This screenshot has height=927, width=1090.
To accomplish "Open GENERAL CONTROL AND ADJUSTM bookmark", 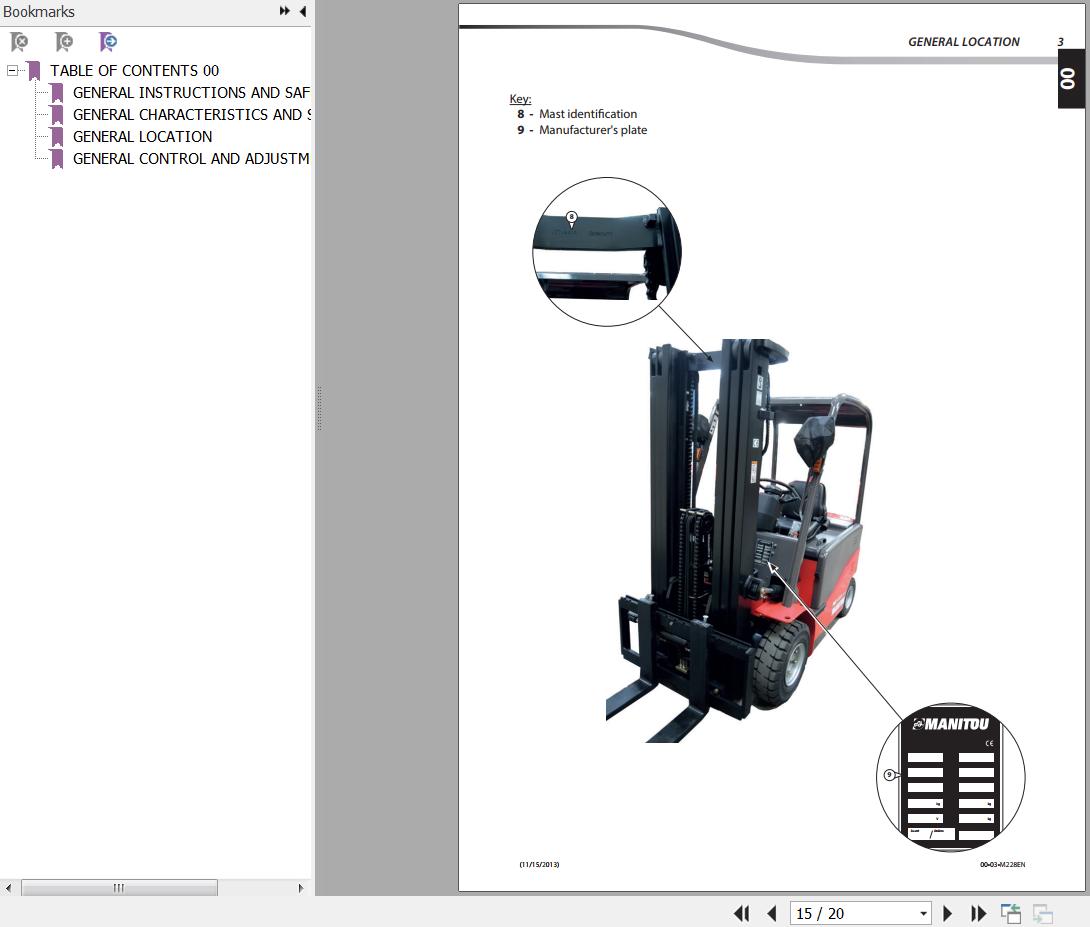I will [x=190, y=159].
